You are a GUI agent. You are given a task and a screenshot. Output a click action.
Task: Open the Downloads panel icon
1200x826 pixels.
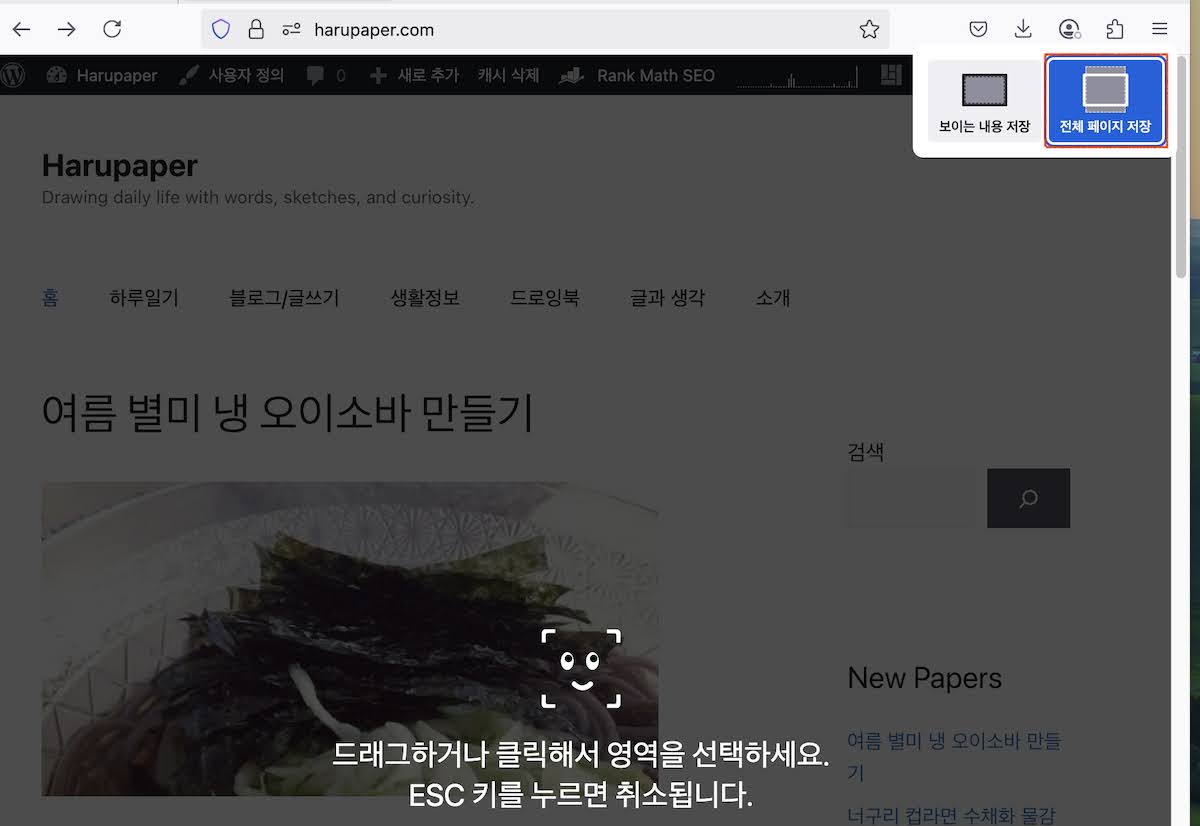pyautogui.click(x=1023, y=29)
